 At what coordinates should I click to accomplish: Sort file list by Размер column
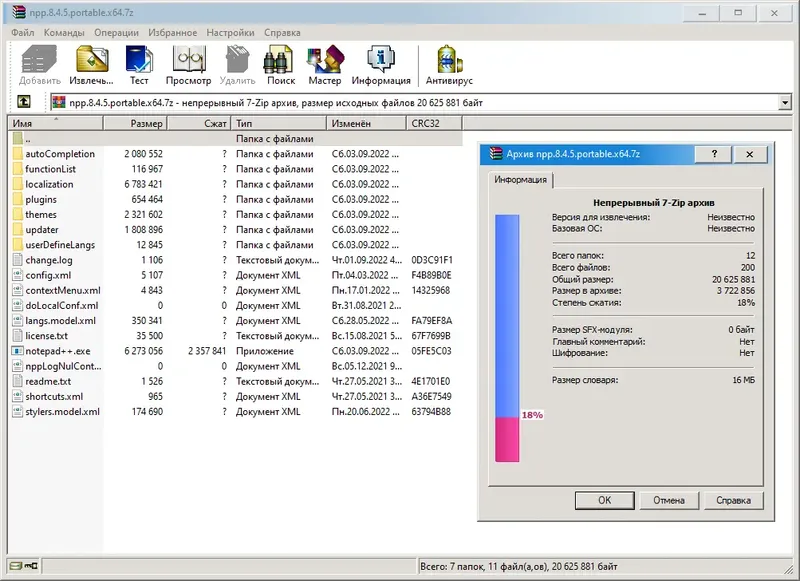click(135, 123)
